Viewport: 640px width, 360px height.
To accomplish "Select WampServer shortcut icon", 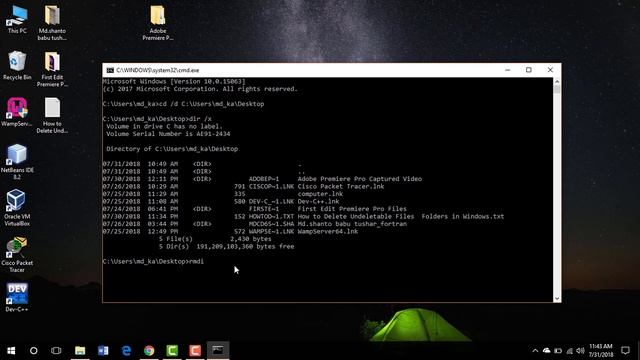I will coord(17,112).
